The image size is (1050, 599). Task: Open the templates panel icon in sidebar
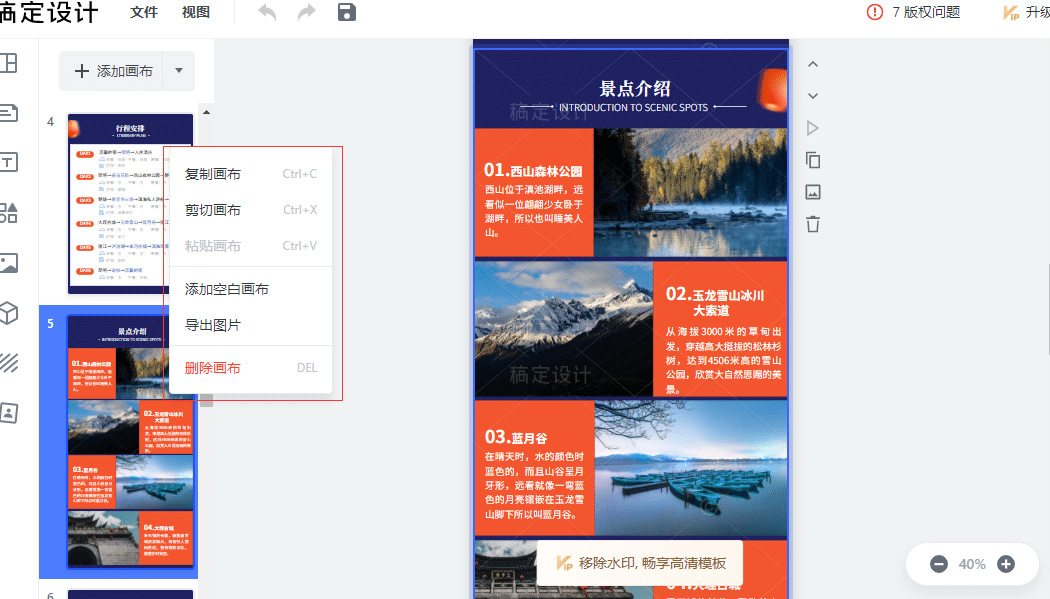pos(9,63)
